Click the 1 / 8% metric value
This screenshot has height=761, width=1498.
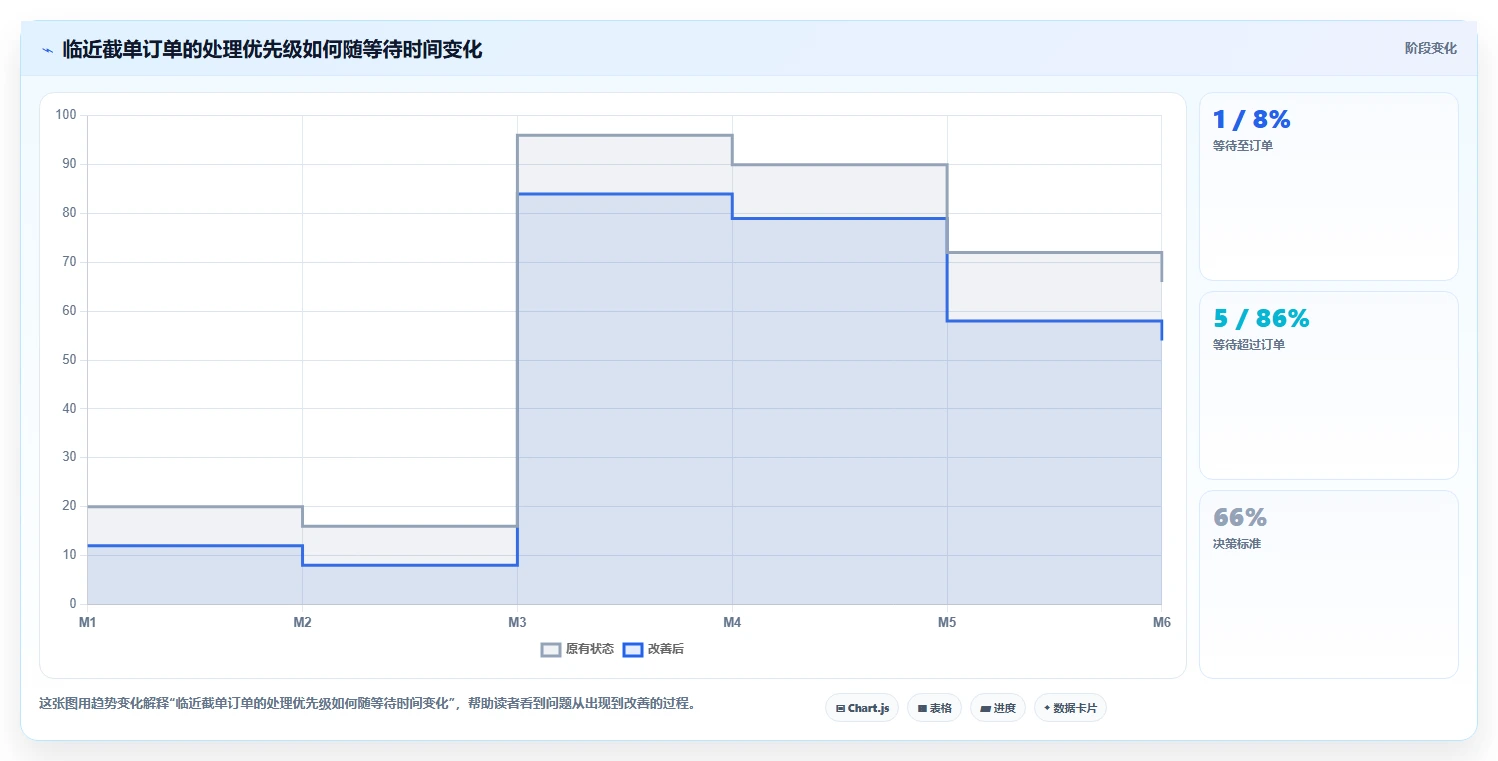tap(1251, 120)
